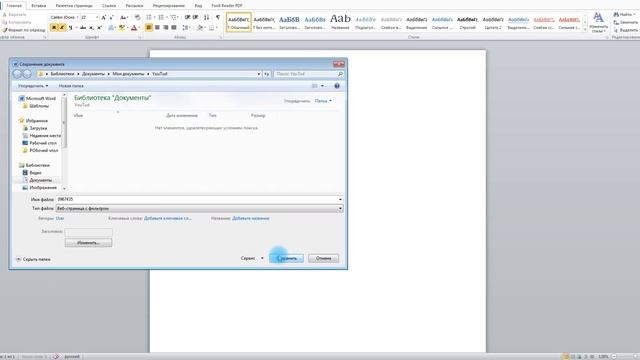Click Скрыть папки button
640x360 pixels.
pos(33,259)
